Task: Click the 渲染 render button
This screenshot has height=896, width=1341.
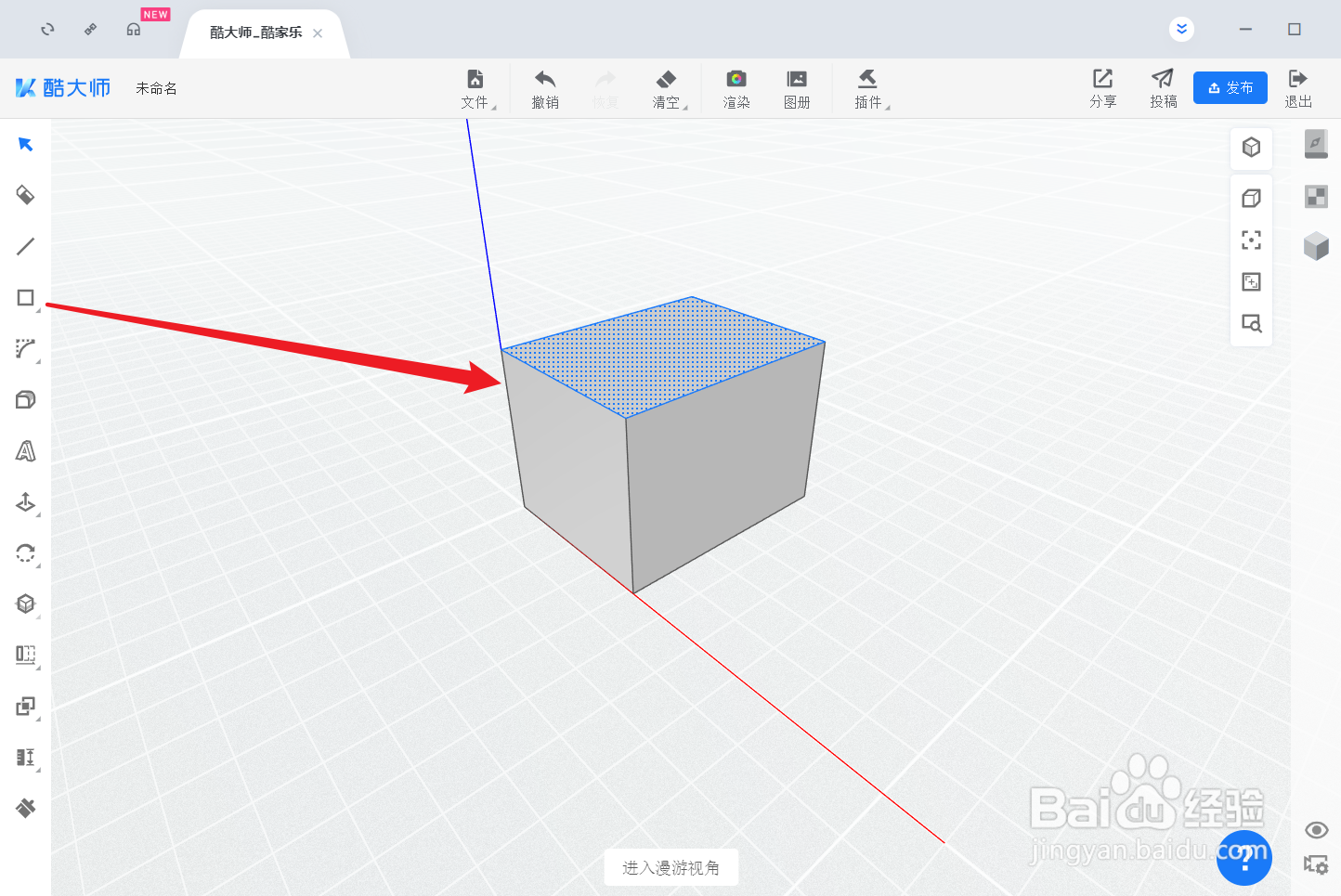Action: coord(736,89)
